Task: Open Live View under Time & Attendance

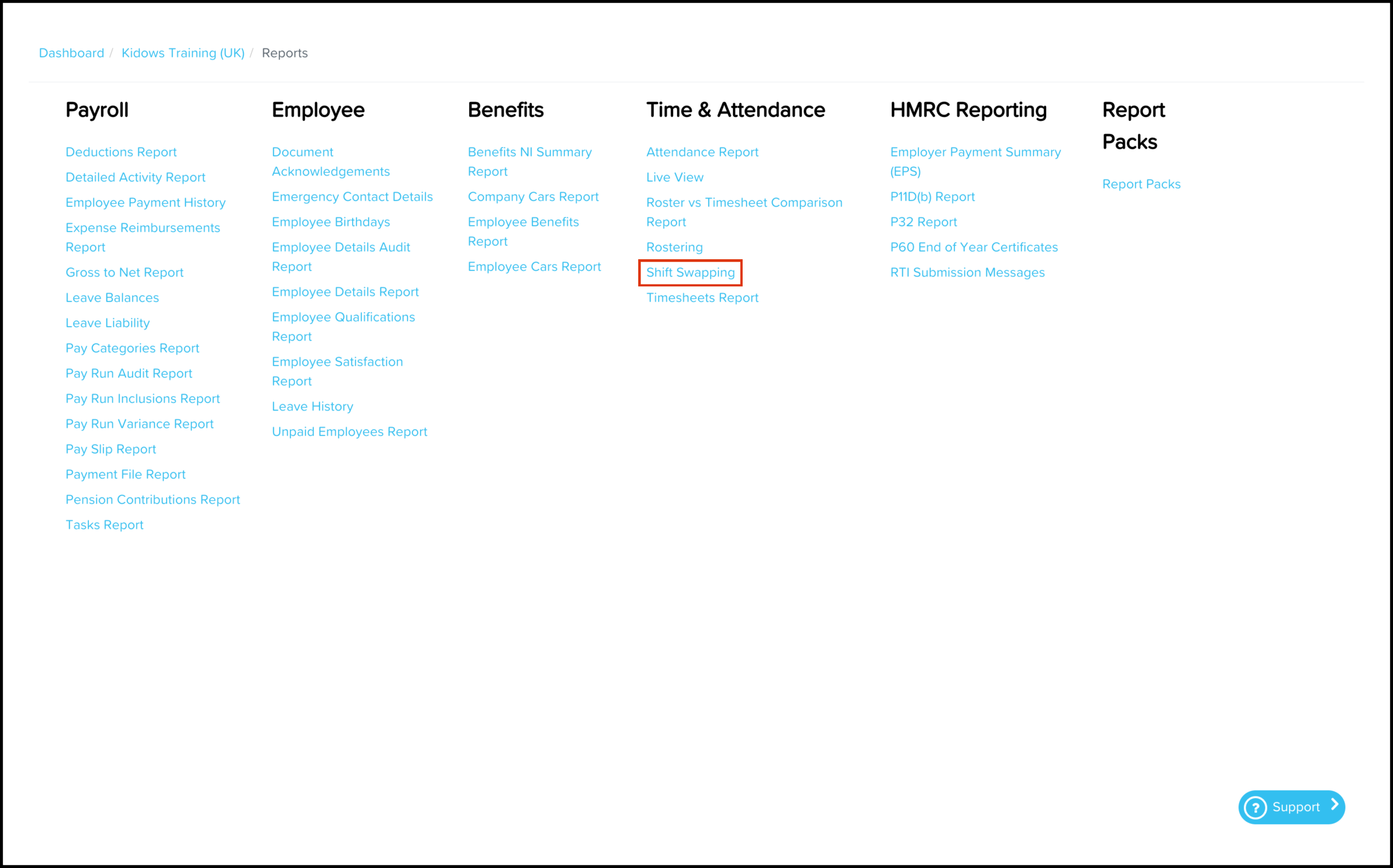Action: coord(675,177)
